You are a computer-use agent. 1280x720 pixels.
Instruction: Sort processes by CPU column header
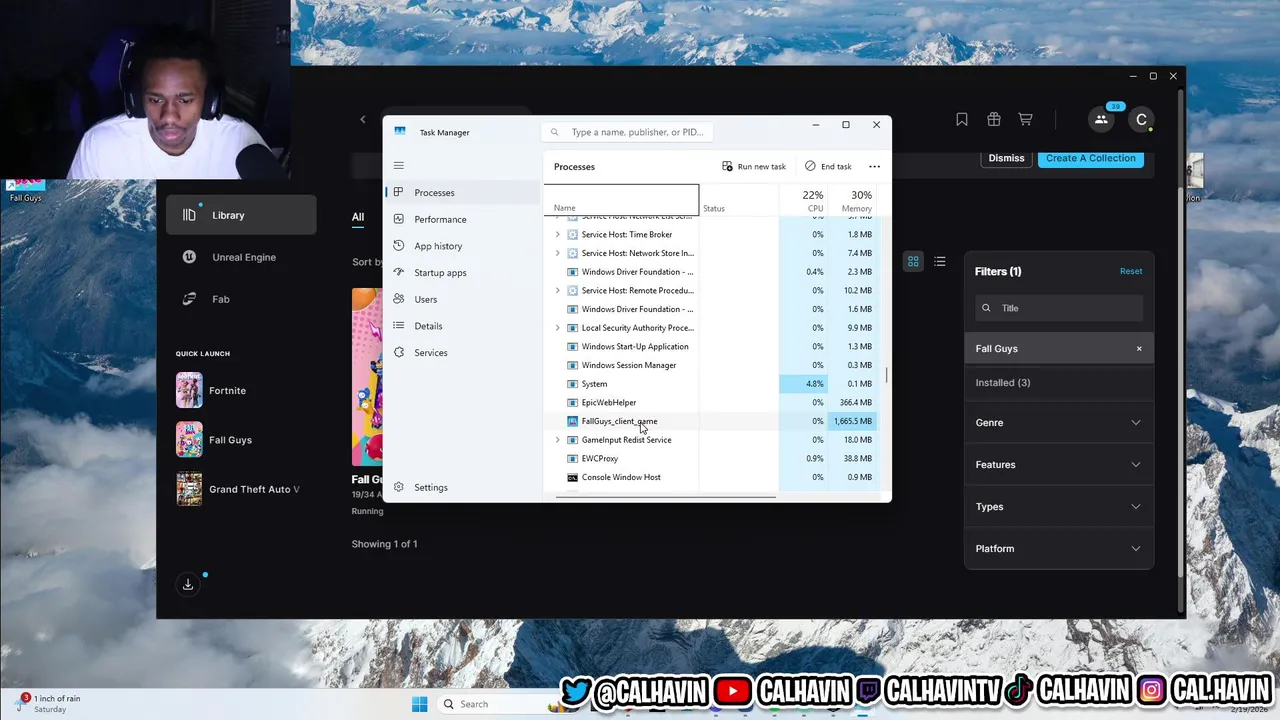(x=803, y=200)
